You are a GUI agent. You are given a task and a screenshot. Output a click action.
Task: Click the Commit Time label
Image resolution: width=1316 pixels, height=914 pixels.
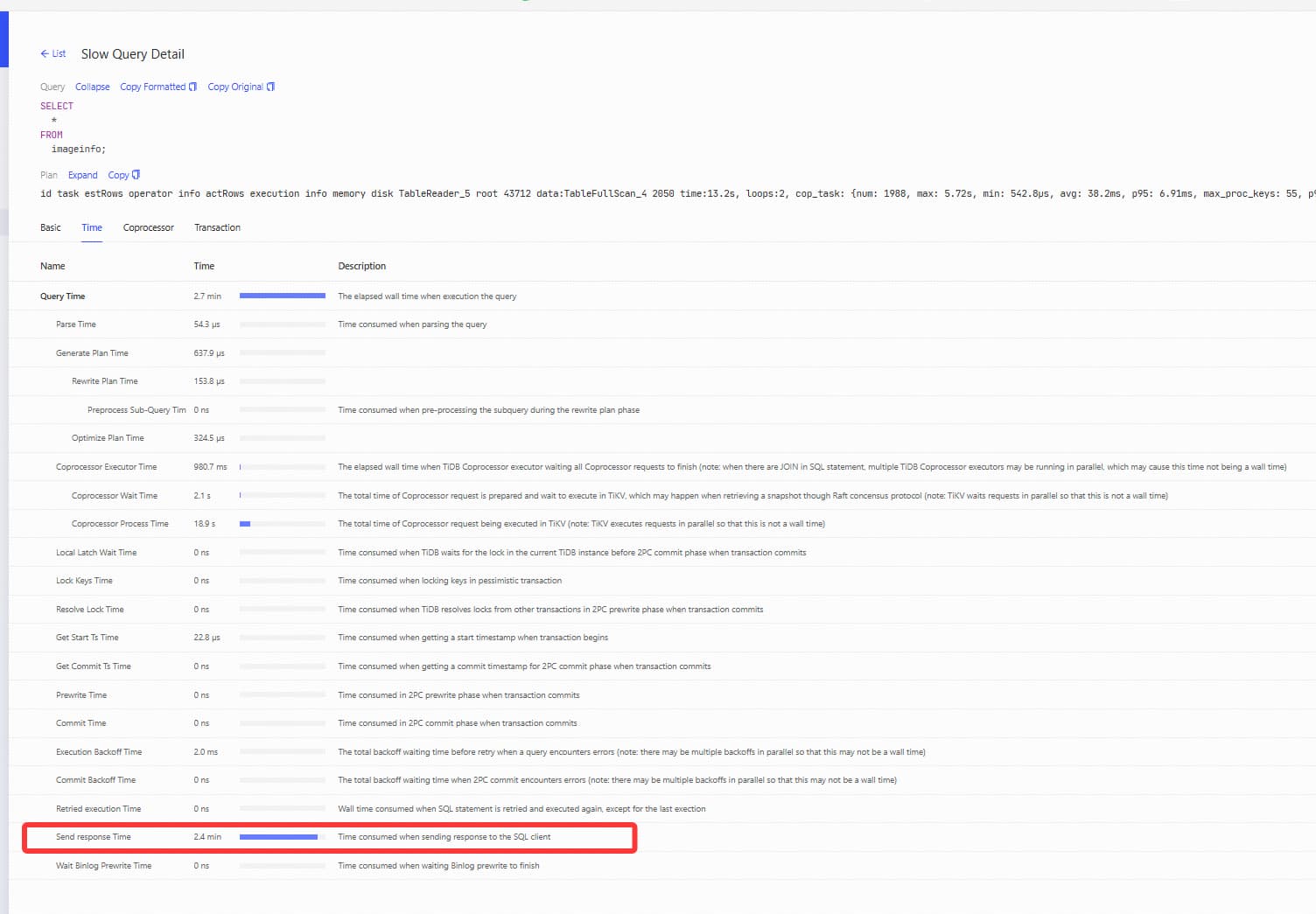[81, 723]
